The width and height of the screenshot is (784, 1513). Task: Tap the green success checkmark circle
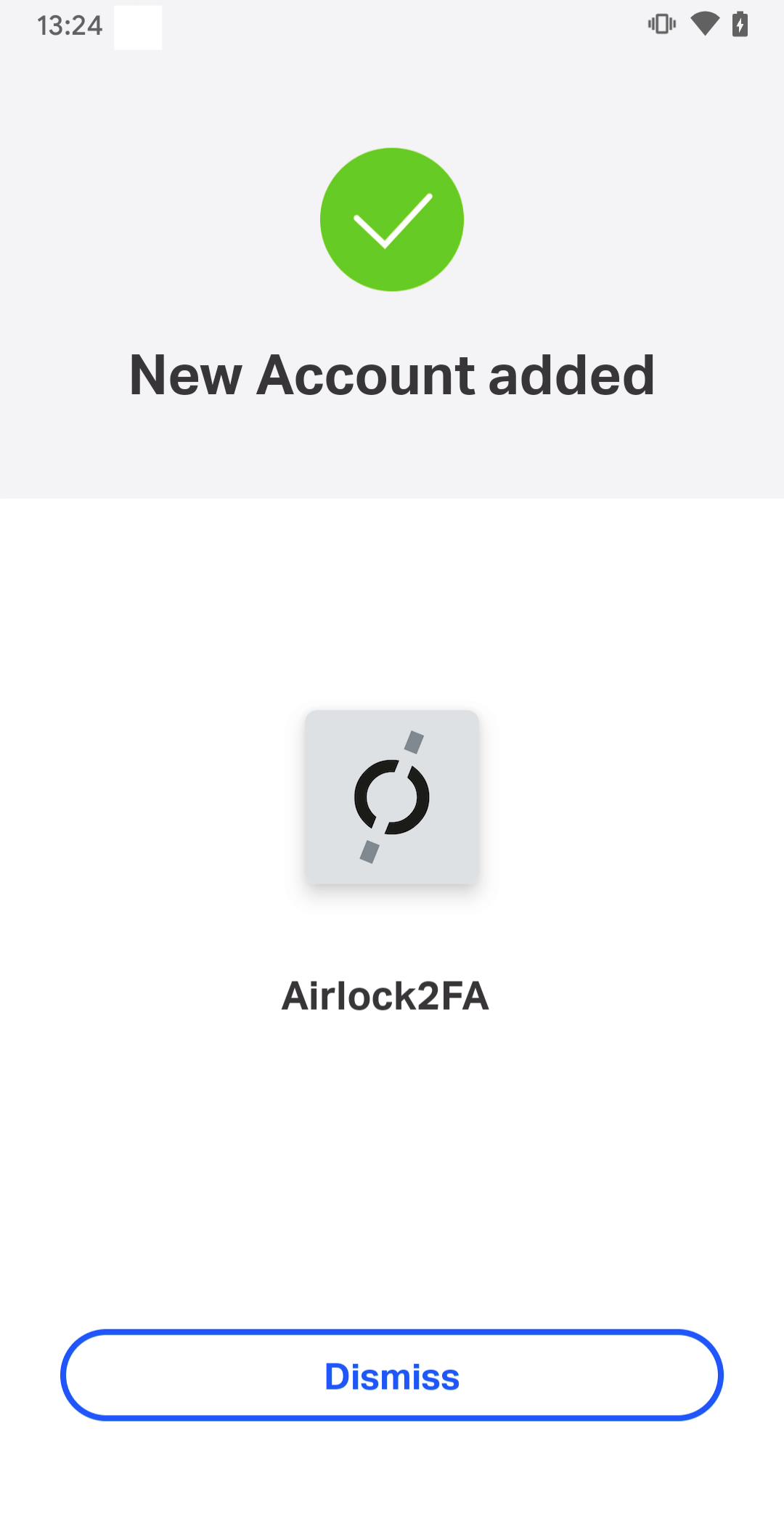pyautogui.click(x=392, y=220)
